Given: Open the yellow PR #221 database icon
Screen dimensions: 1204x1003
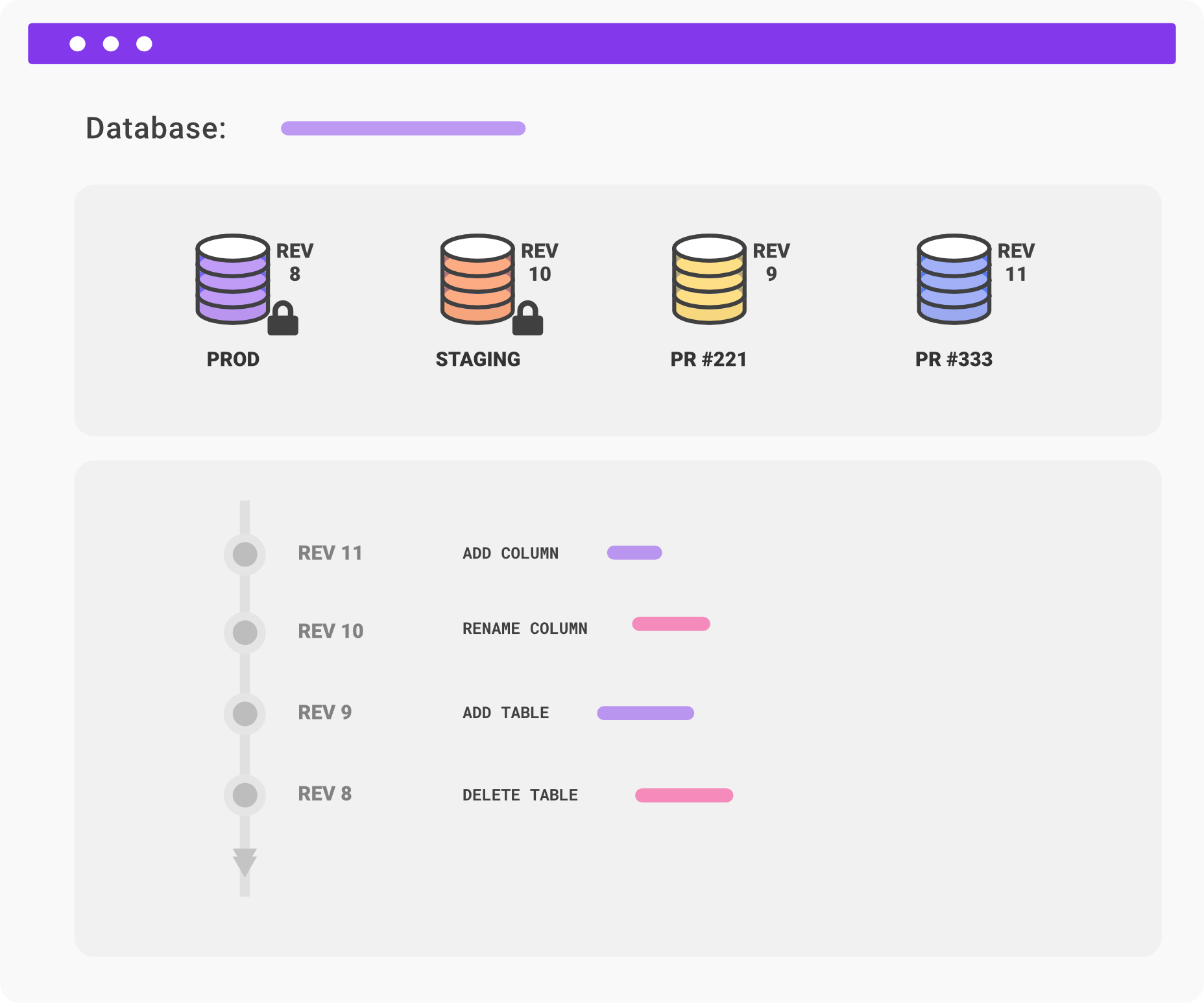Looking at the screenshot, I should tap(709, 279).
